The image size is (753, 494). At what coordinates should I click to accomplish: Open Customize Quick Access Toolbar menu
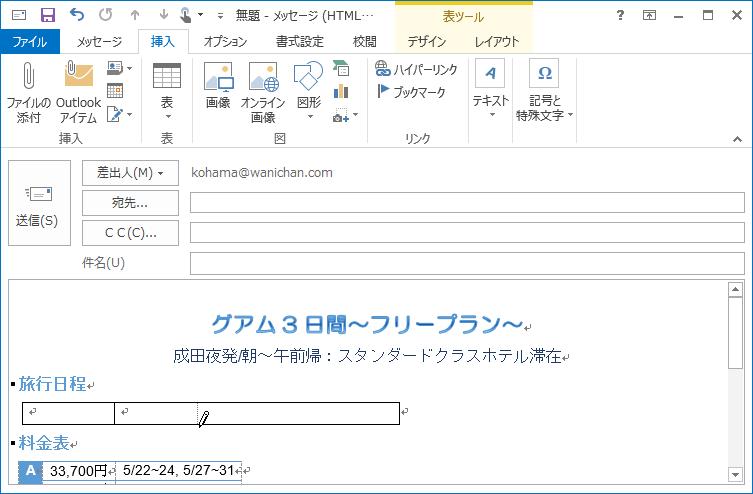220,16
